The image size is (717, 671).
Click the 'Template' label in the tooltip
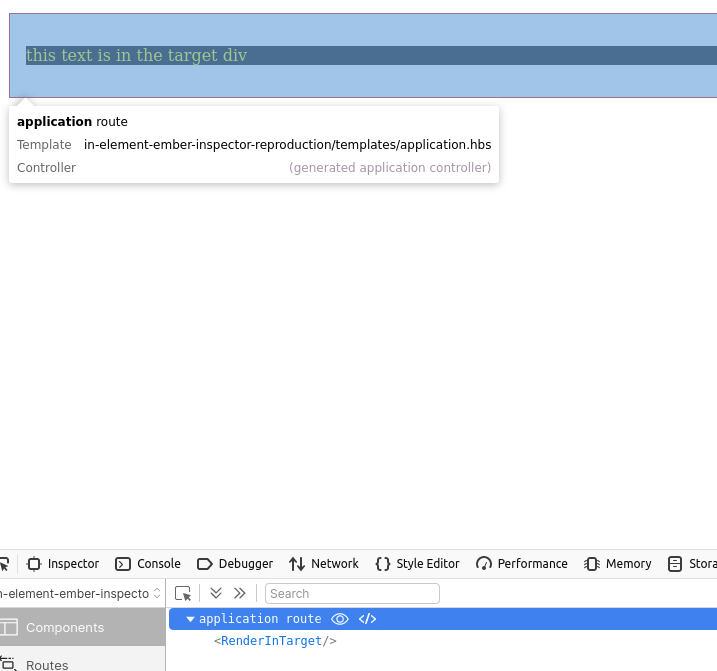click(x=44, y=145)
